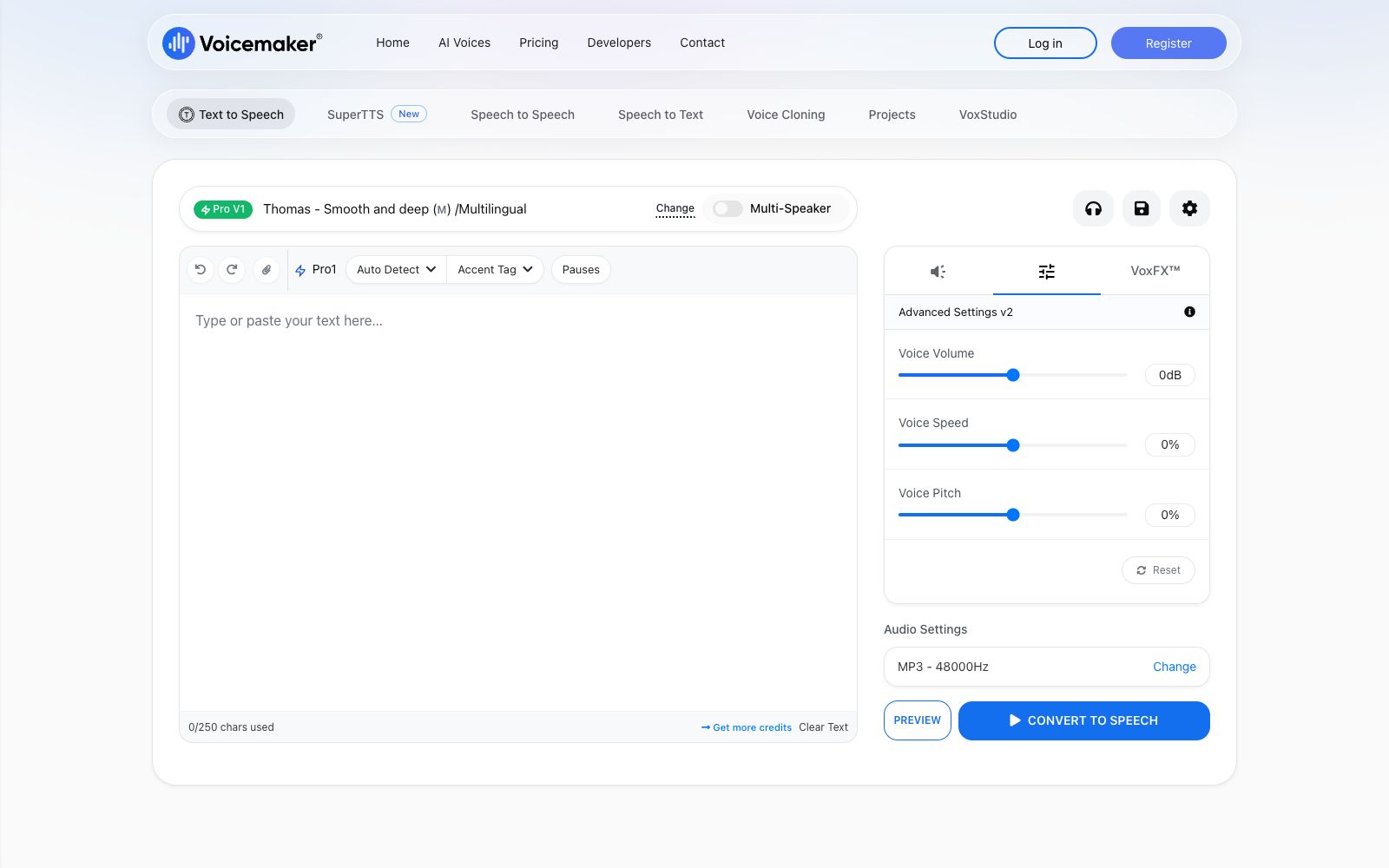Click the Pauses button

click(x=581, y=270)
